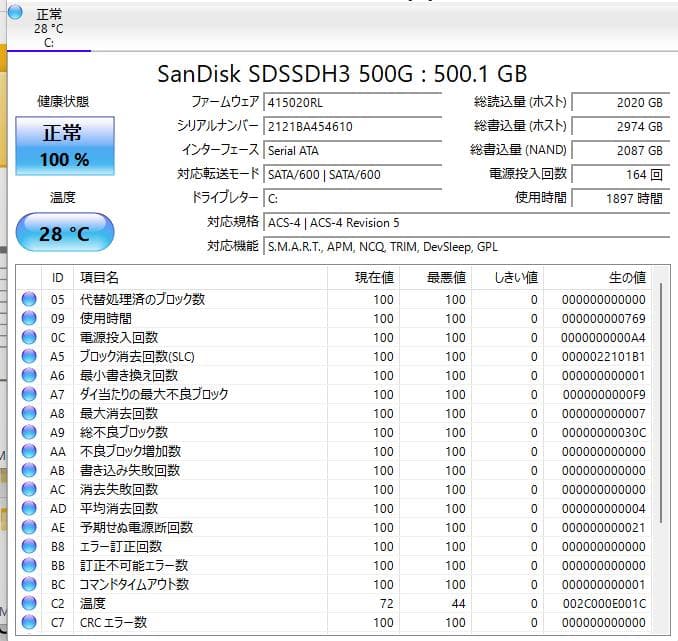Click the drive letter field C:
Screen dimensions: 678x641
[352, 199]
